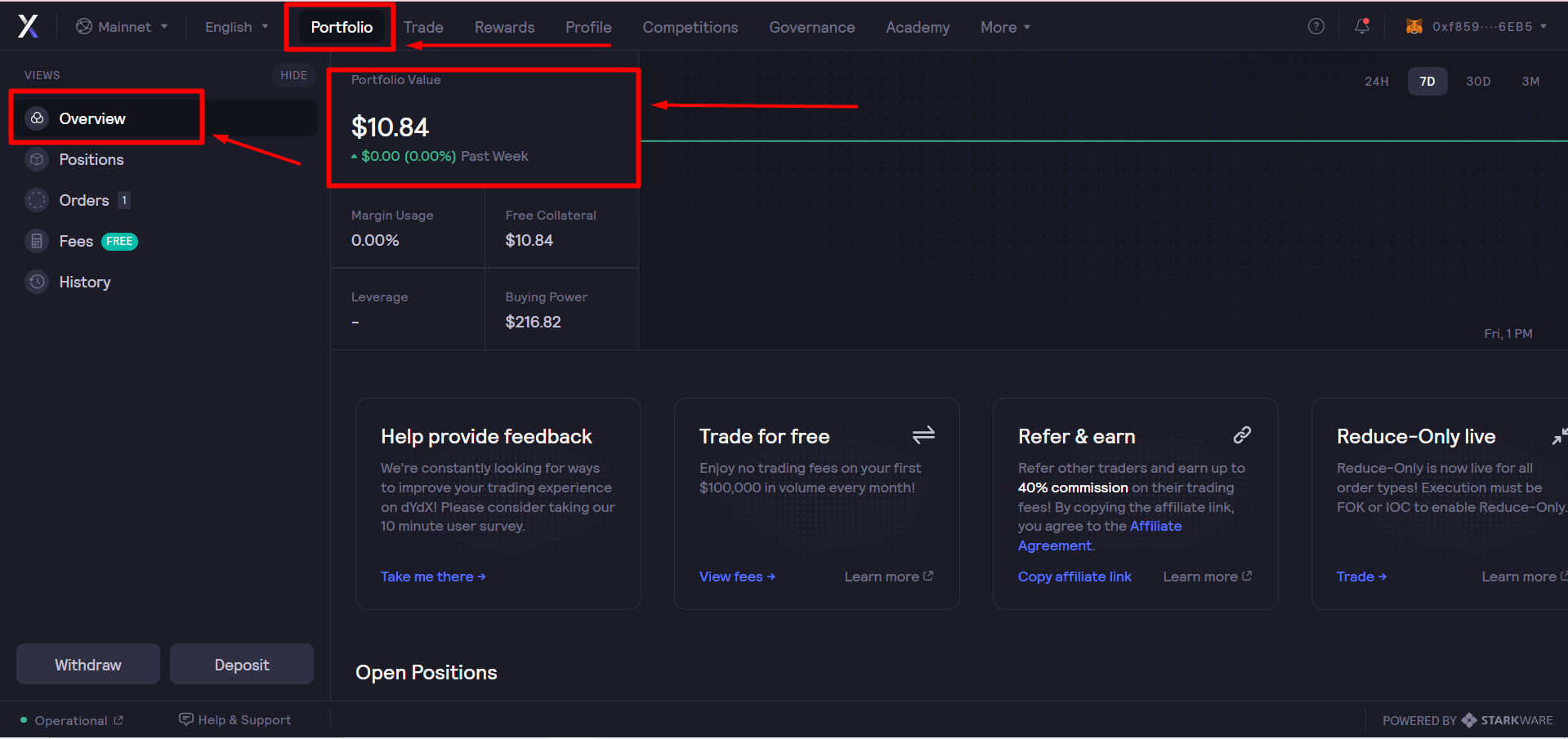Click Learn more in Refer & earn card
This screenshot has width=1568, height=739.
click(1207, 577)
